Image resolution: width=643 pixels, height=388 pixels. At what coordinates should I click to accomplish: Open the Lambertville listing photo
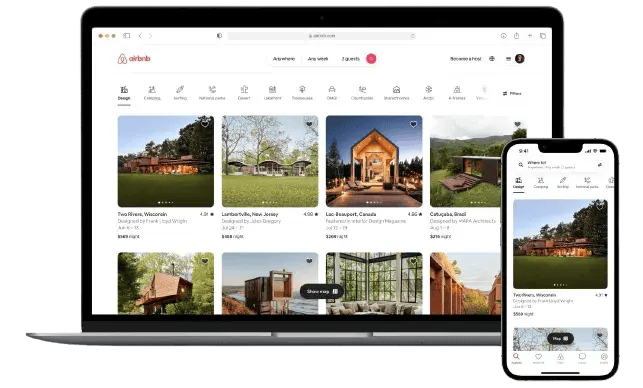270,161
